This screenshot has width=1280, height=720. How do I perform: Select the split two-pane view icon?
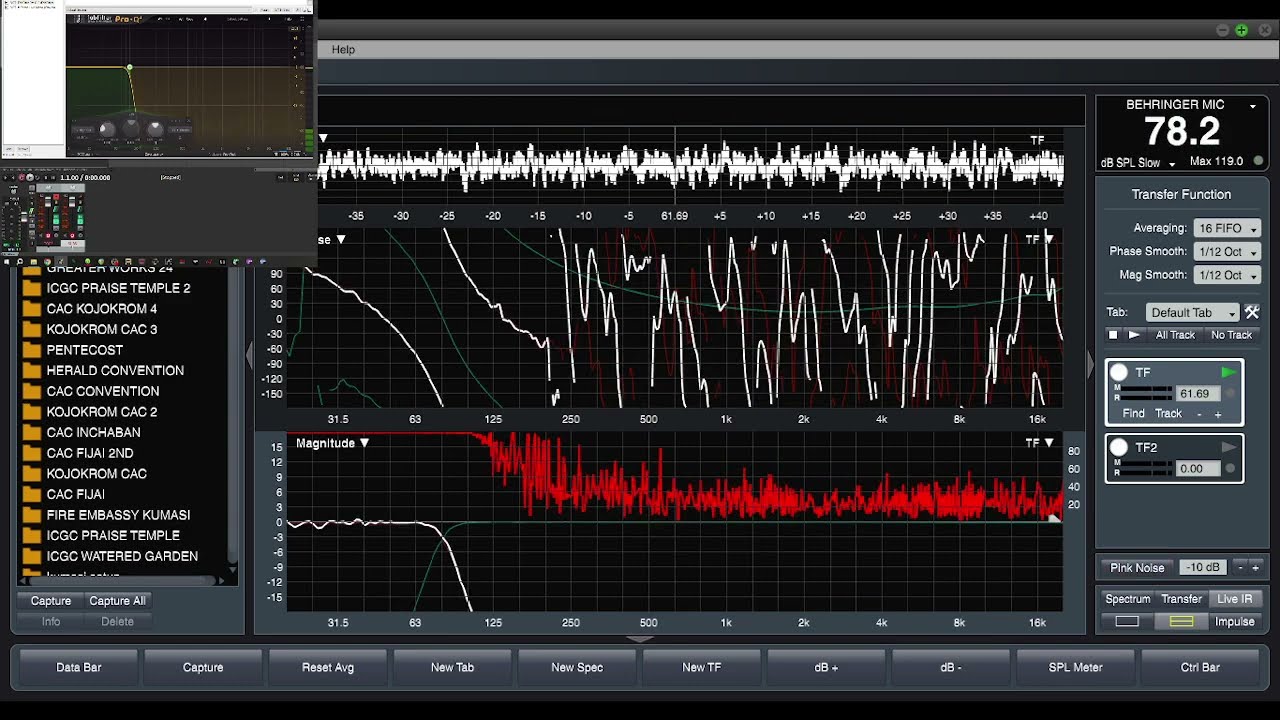point(1181,622)
